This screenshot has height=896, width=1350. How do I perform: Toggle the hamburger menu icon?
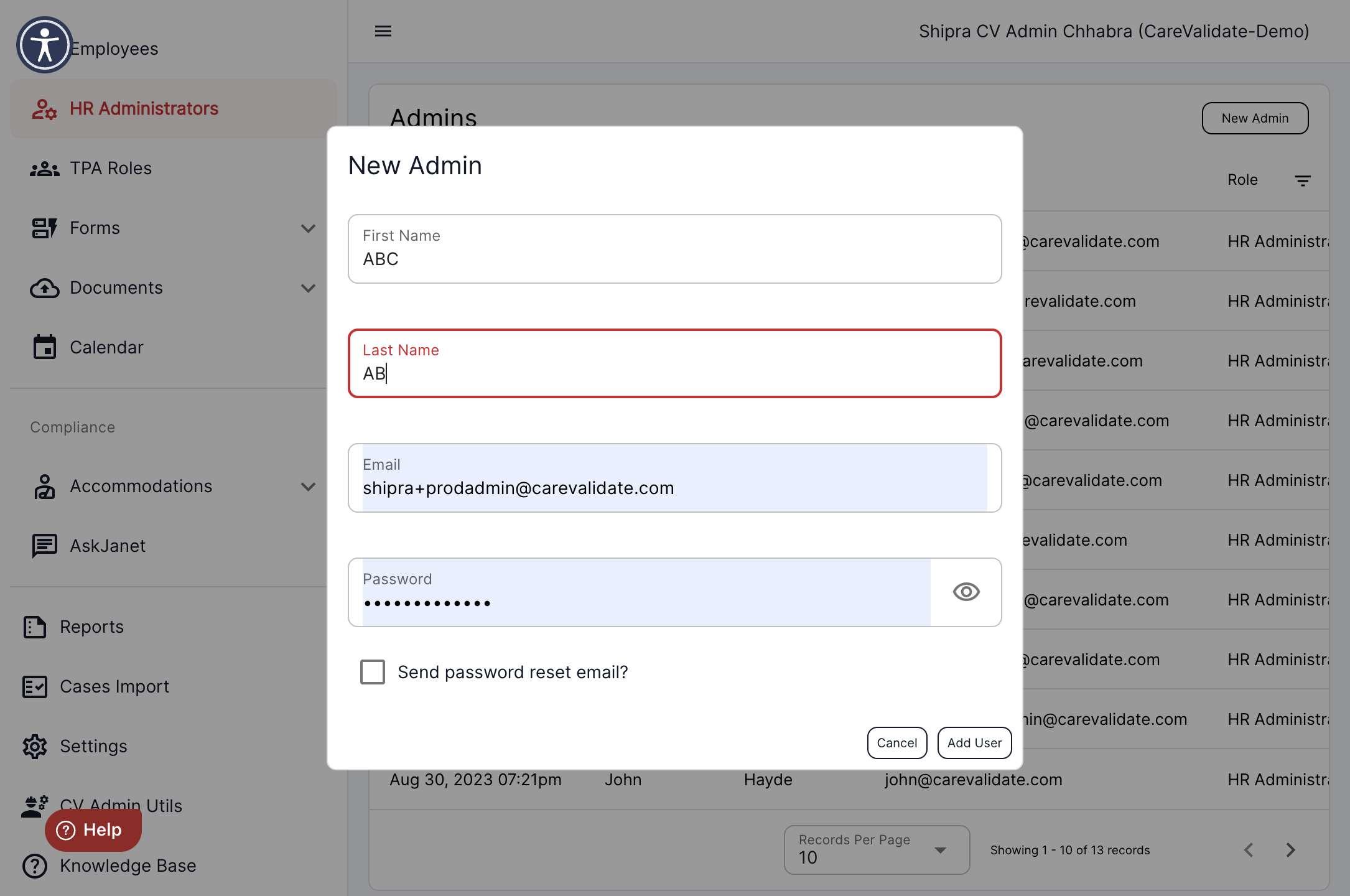pyautogui.click(x=383, y=31)
